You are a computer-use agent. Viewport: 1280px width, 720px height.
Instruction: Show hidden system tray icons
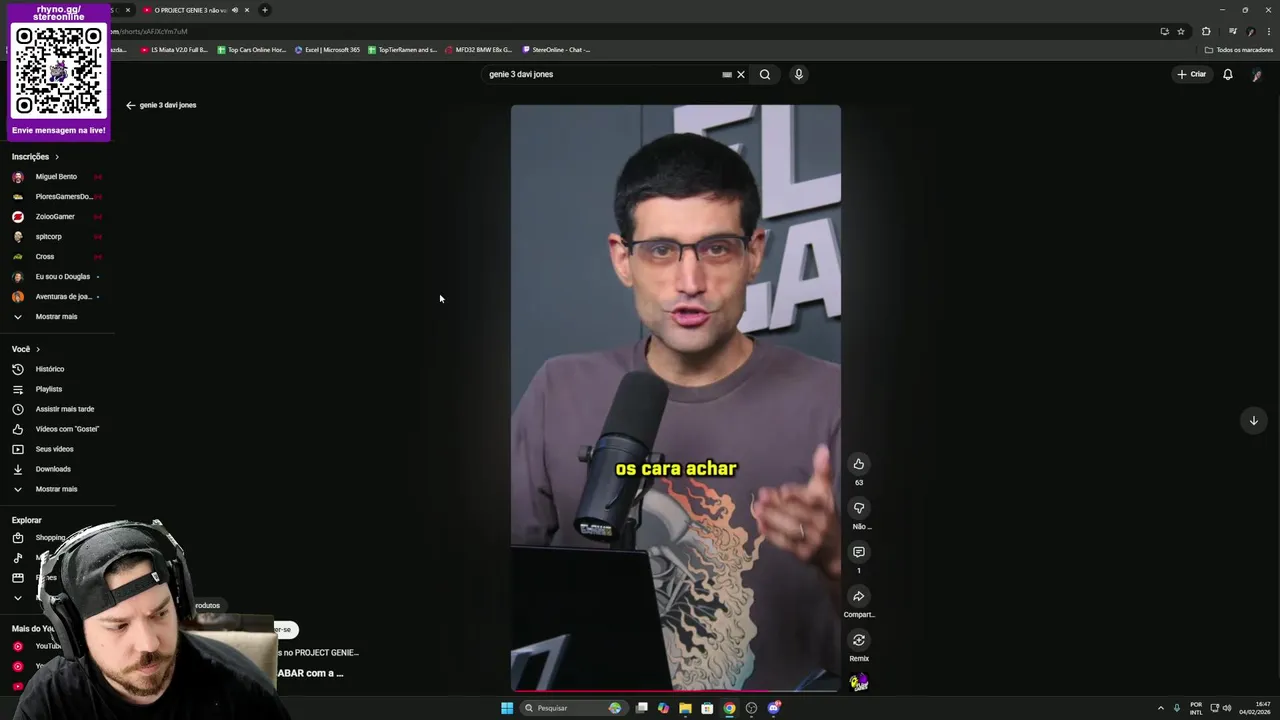pyautogui.click(x=1160, y=708)
